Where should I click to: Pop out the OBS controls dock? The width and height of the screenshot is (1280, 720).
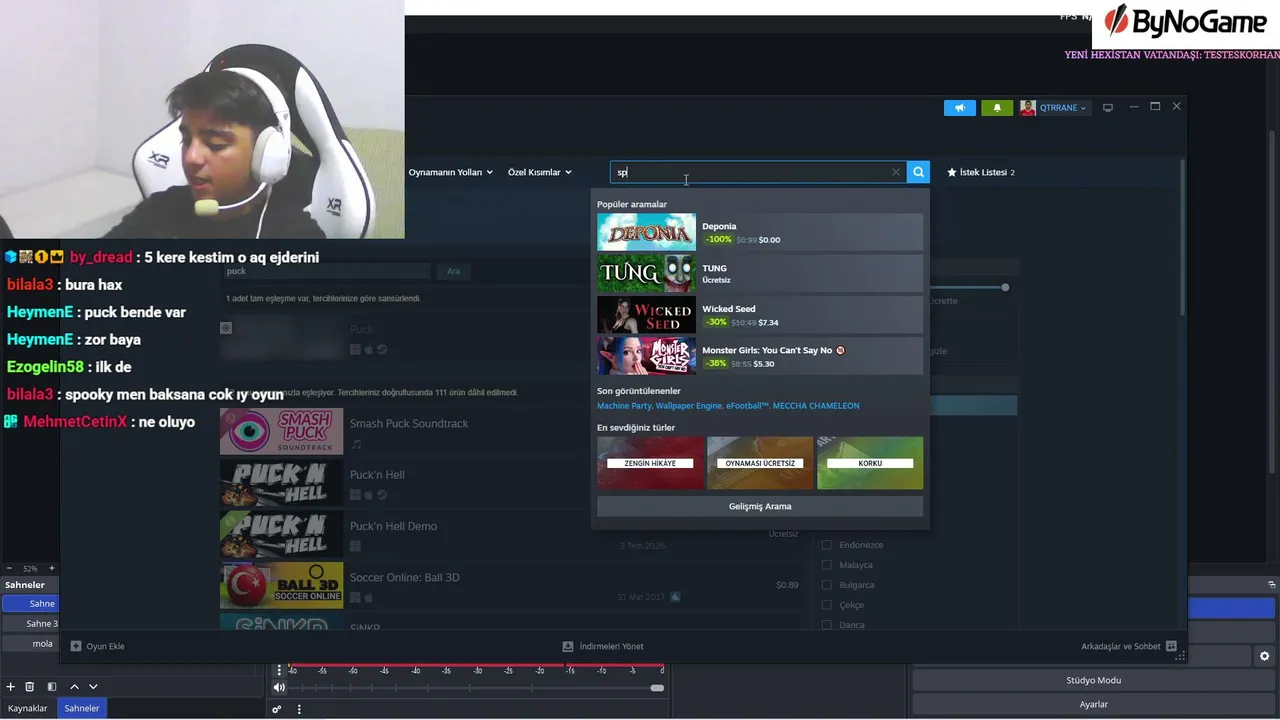tap(1272, 584)
